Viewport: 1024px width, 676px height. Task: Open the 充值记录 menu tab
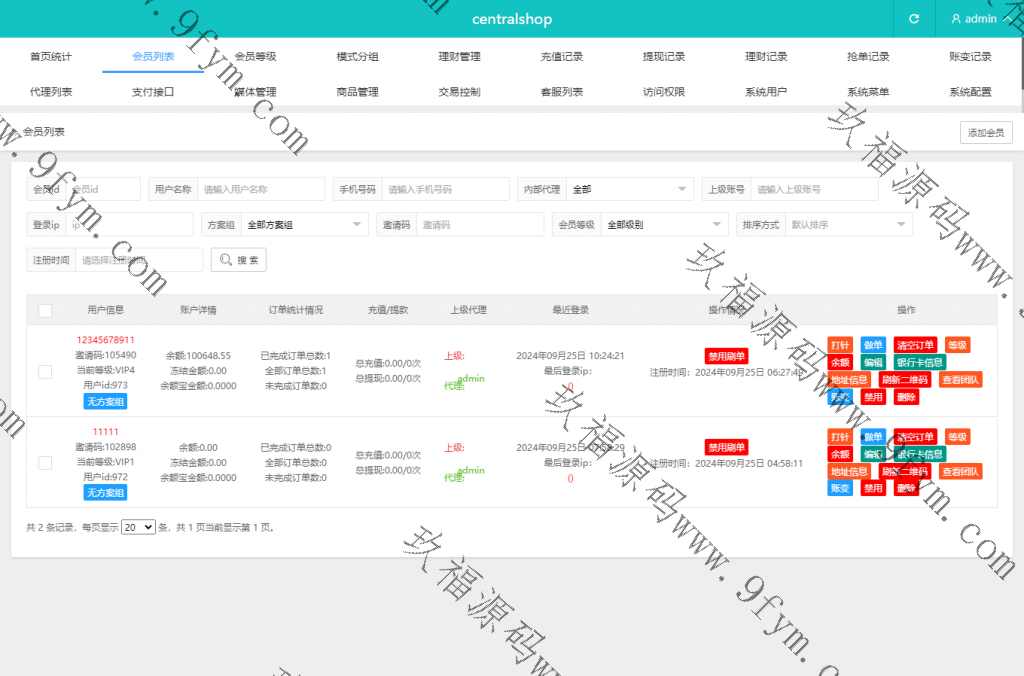tap(561, 57)
